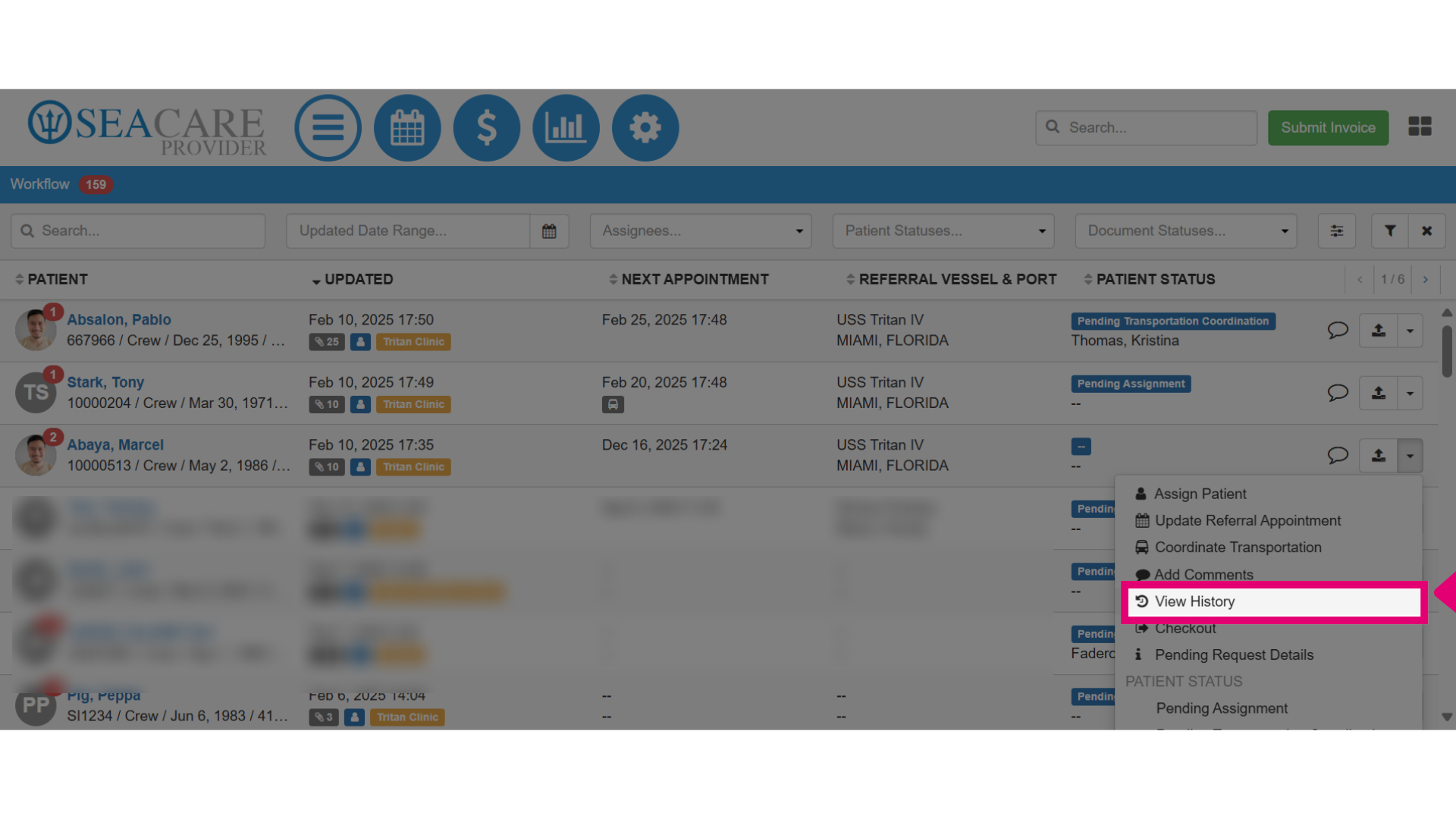Click the transportation bus icon in Stark row
Screen dimensions: 1456x819
(613, 404)
